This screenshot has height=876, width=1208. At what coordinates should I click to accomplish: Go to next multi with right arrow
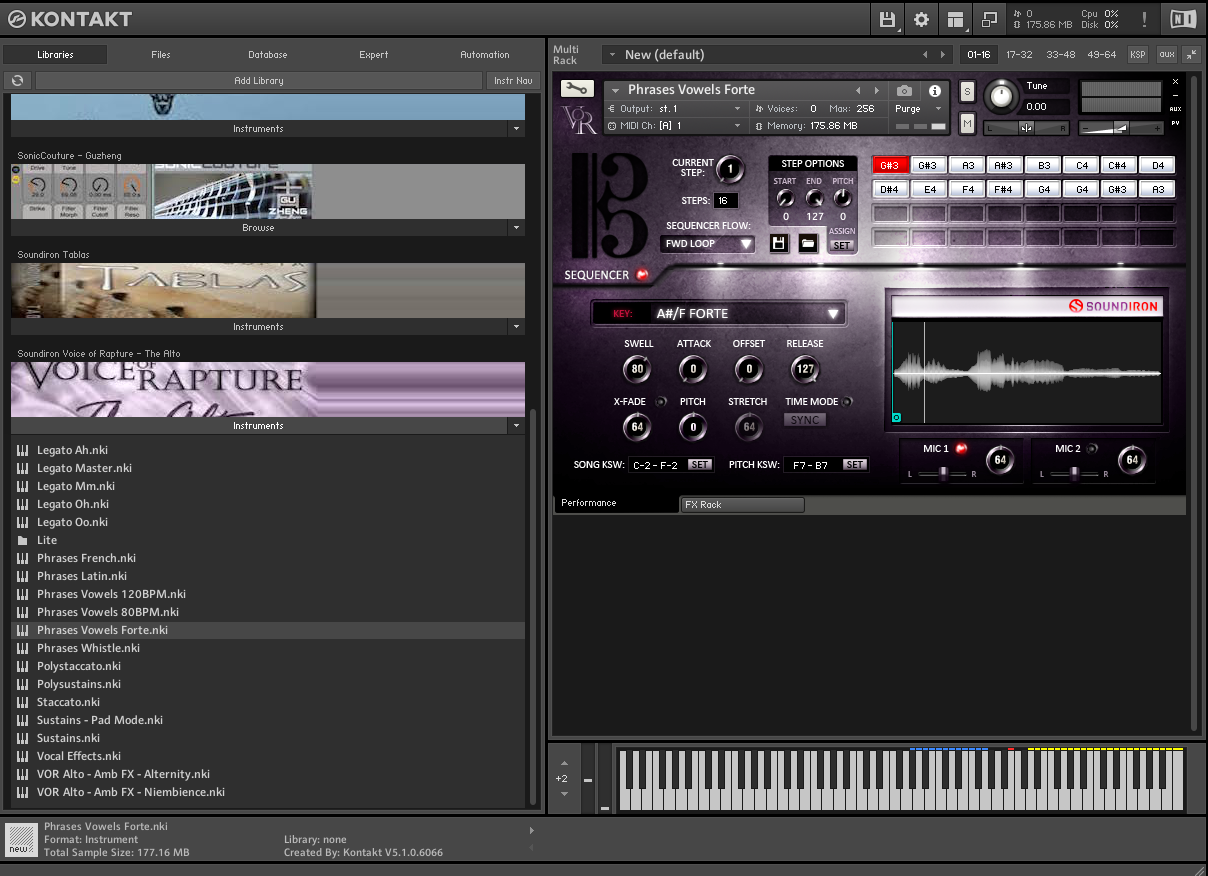(943, 54)
